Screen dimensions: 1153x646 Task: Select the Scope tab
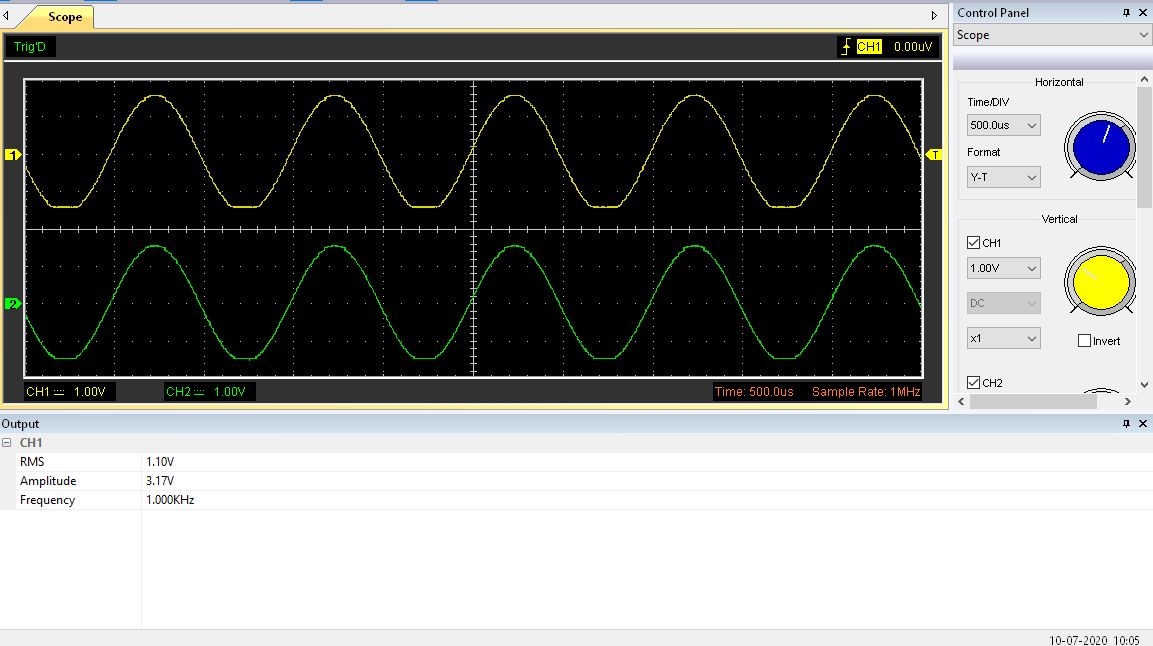(64, 17)
